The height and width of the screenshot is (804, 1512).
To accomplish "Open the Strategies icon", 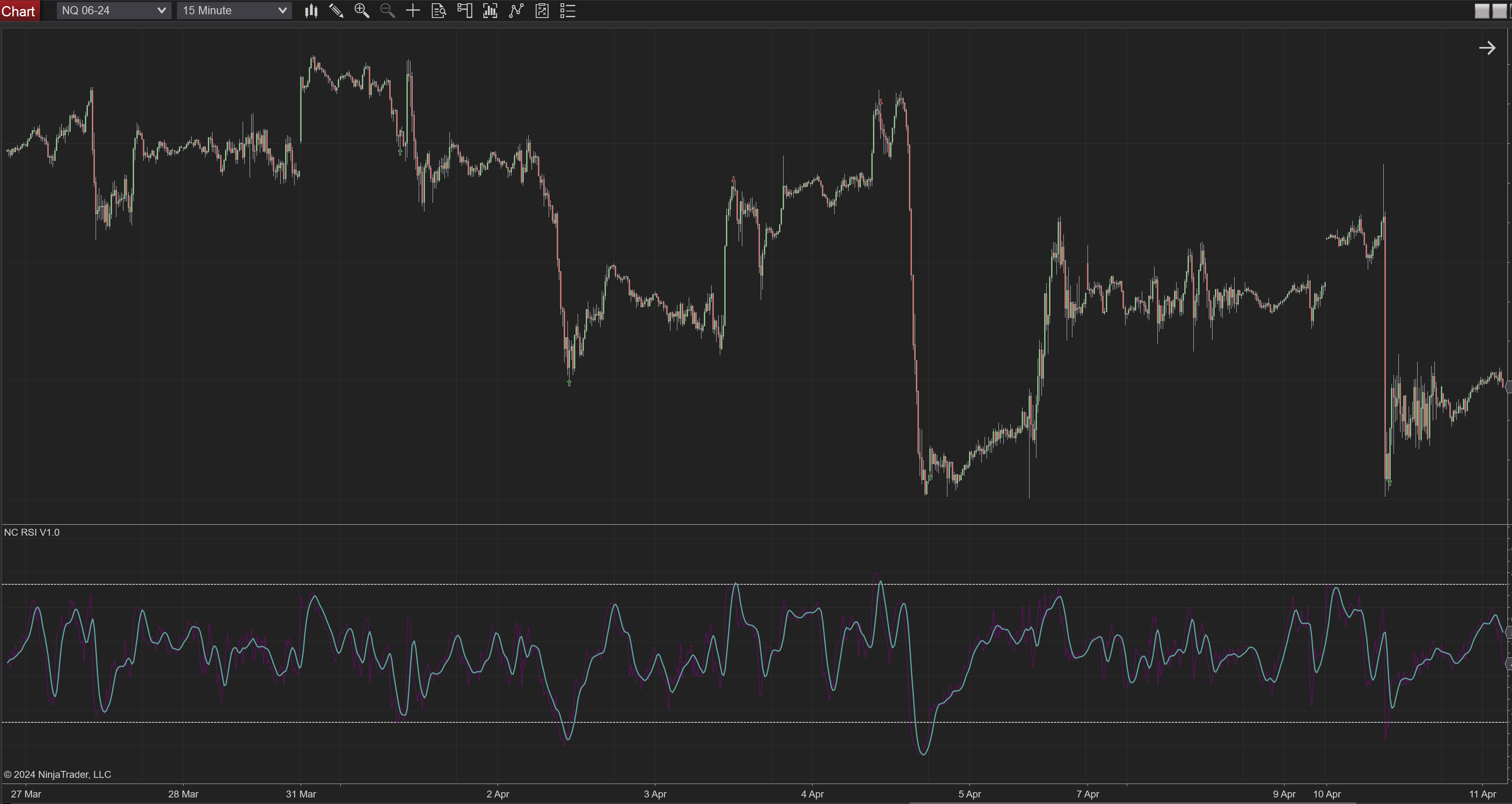I will point(542,11).
